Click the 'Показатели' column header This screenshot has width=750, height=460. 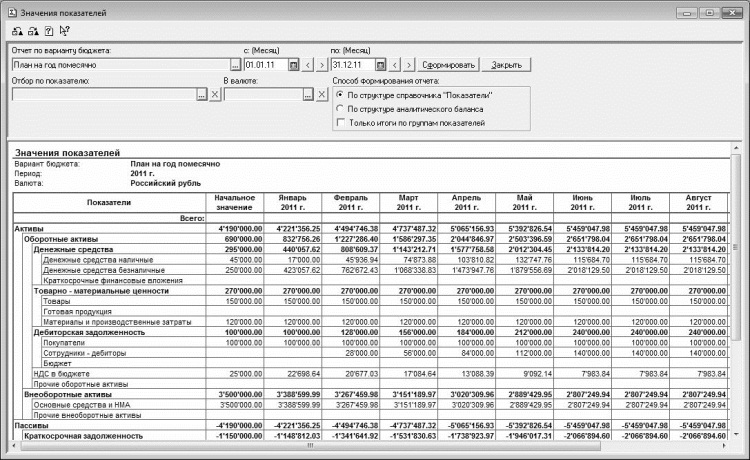click(x=109, y=203)
